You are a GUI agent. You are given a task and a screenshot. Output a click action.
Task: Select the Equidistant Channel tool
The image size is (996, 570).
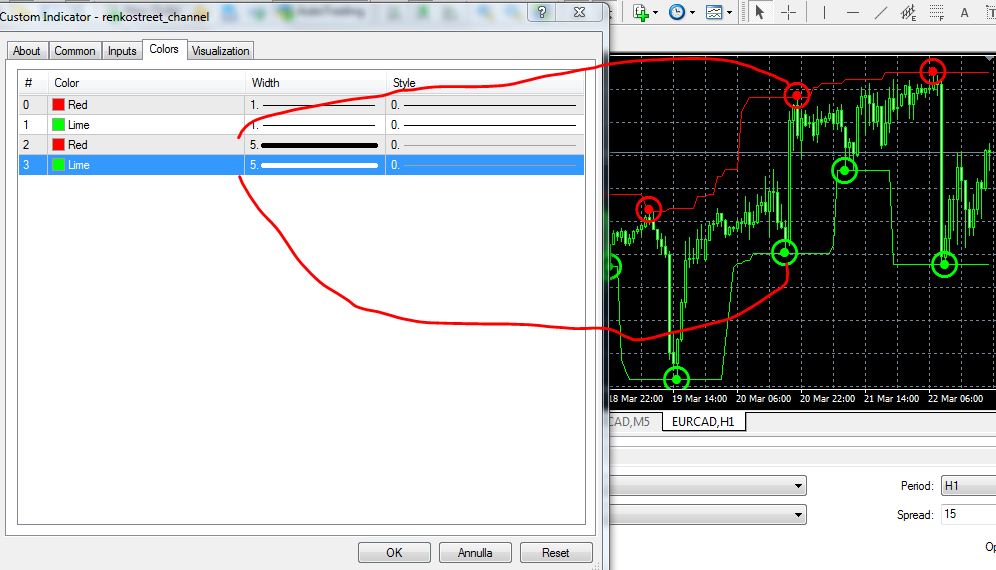(x=908, y=12)
